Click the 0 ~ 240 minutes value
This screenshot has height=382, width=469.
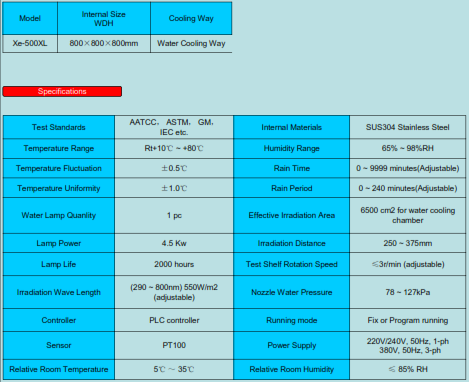(x=408, y=188)
